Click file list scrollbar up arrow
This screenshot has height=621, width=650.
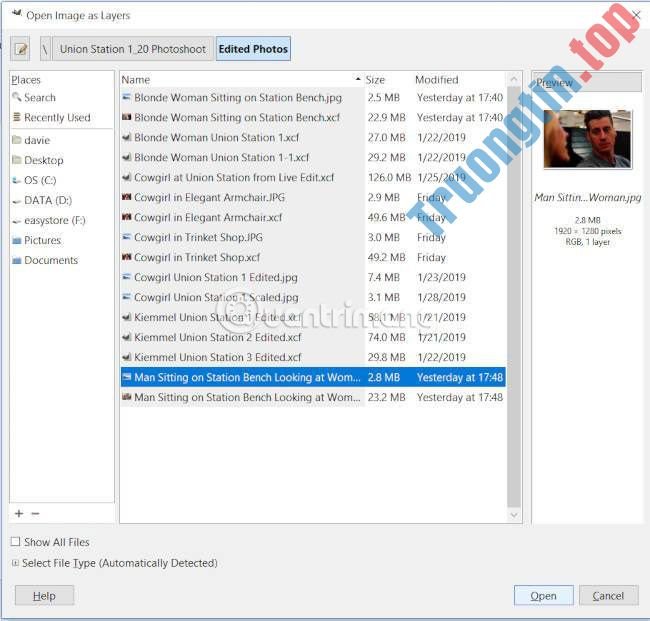pyautogui.click(x=514, y=79)
